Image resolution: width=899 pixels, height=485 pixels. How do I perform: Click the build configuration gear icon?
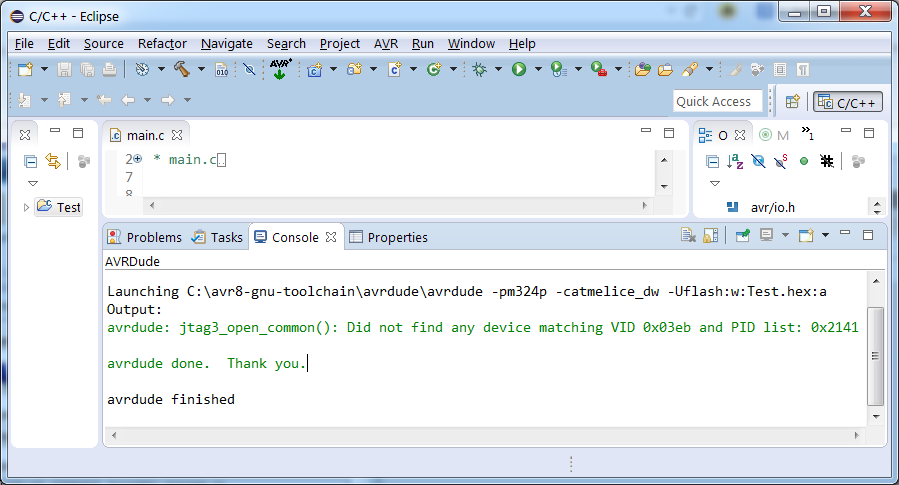(x=142, y=69)
